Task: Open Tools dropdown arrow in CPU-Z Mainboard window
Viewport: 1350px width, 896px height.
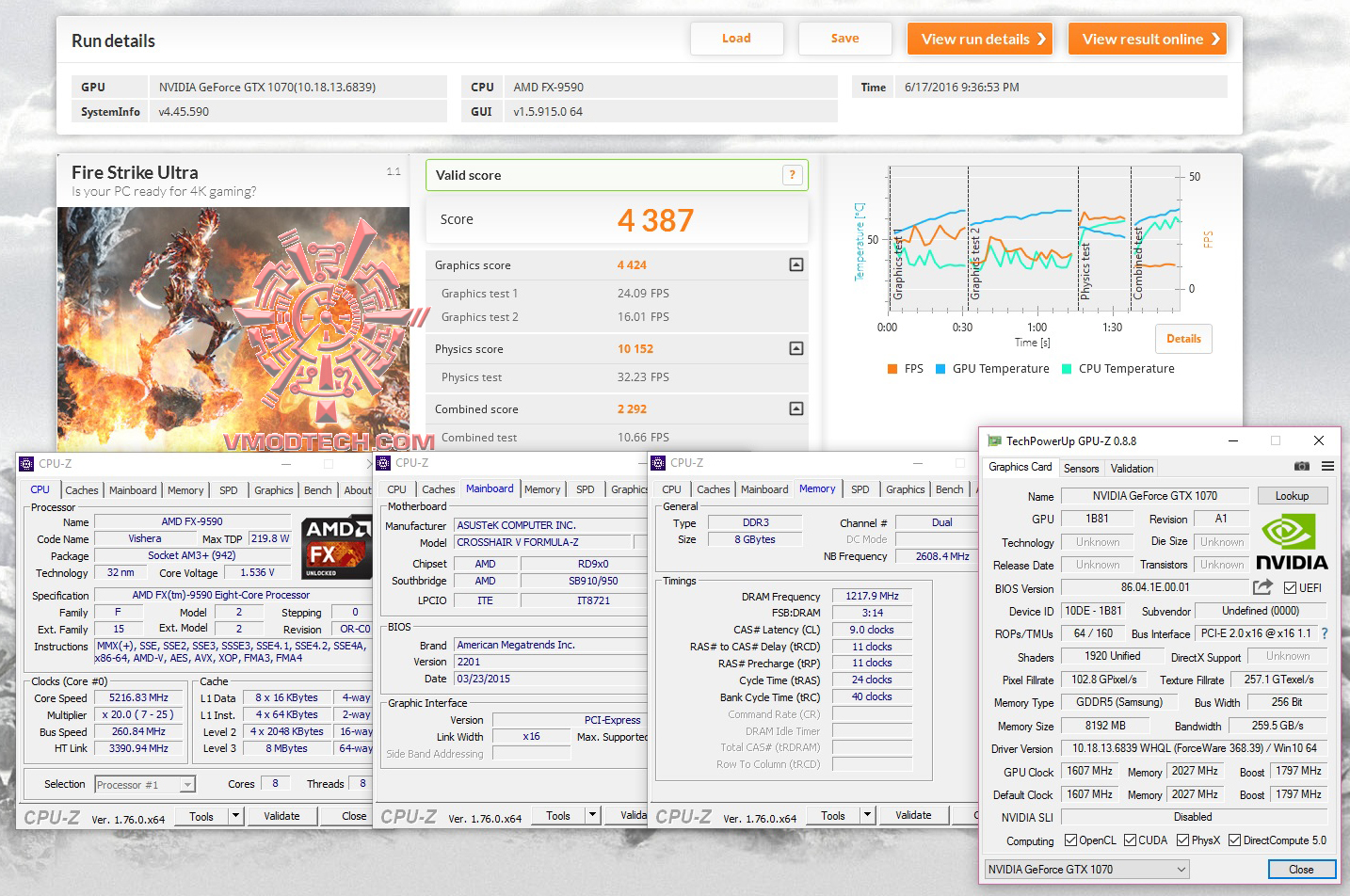Action: 592,816
